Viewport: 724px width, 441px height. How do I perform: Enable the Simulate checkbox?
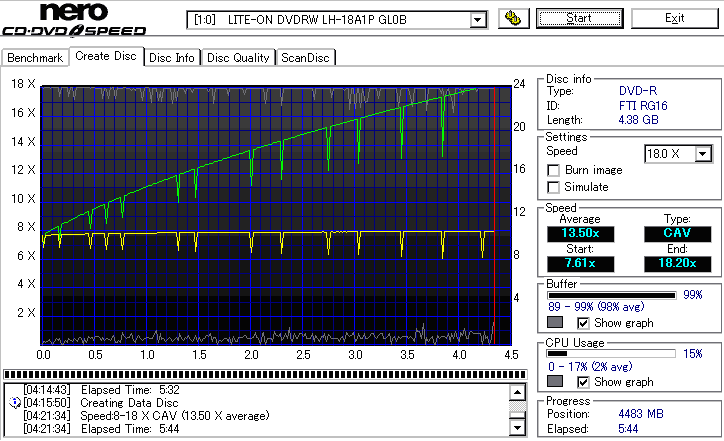[553, 187]
